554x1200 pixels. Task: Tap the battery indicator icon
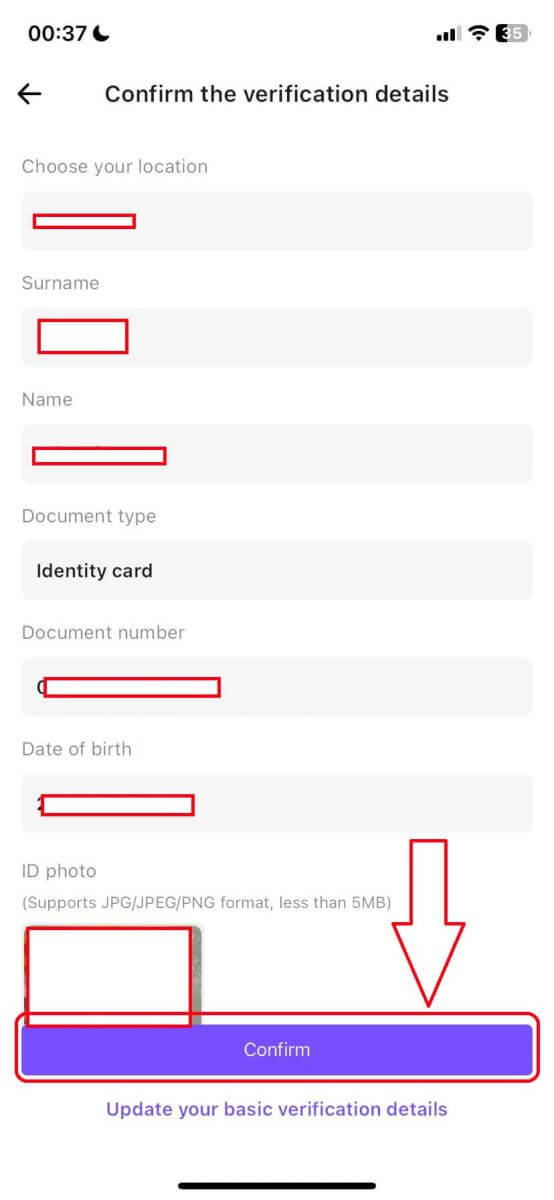point(513,33)
